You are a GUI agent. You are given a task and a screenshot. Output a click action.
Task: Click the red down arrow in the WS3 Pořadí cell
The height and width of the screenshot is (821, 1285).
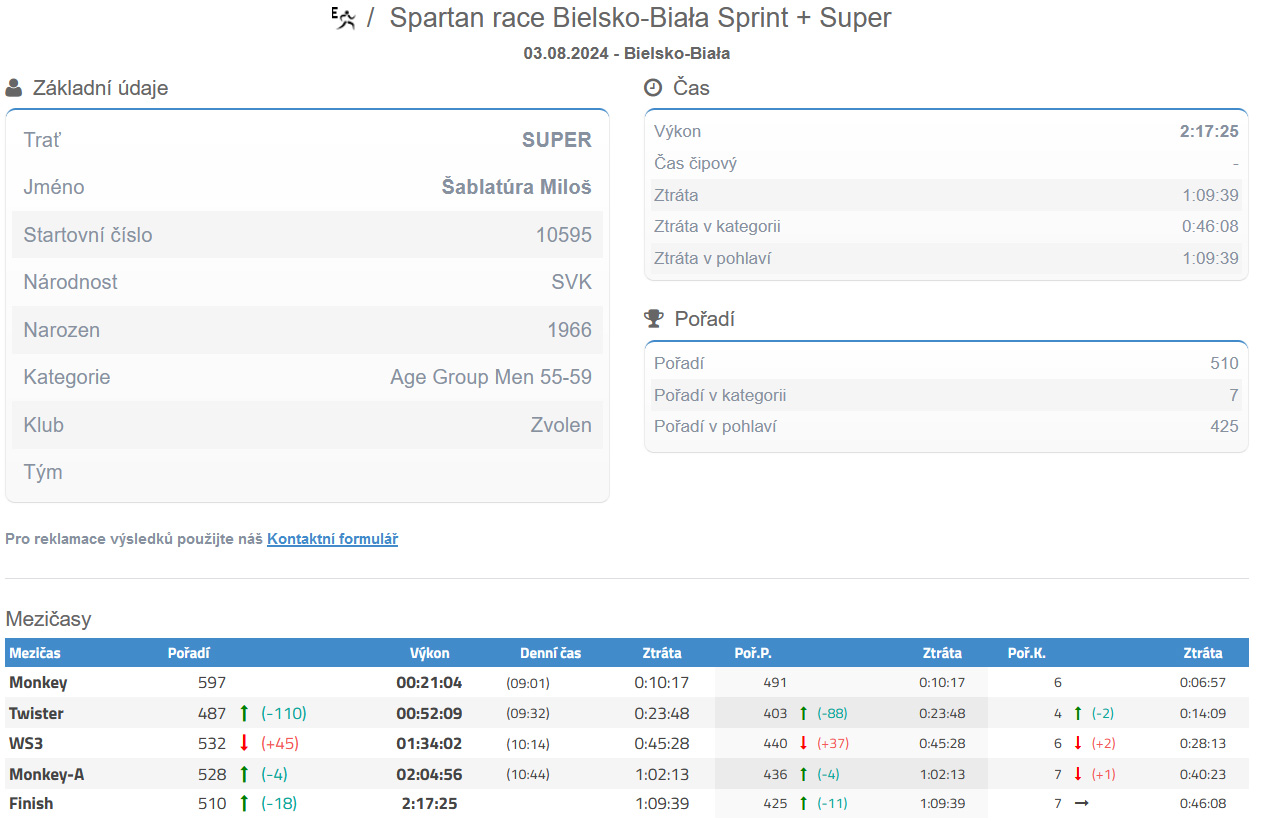click(x=244, y=743)
